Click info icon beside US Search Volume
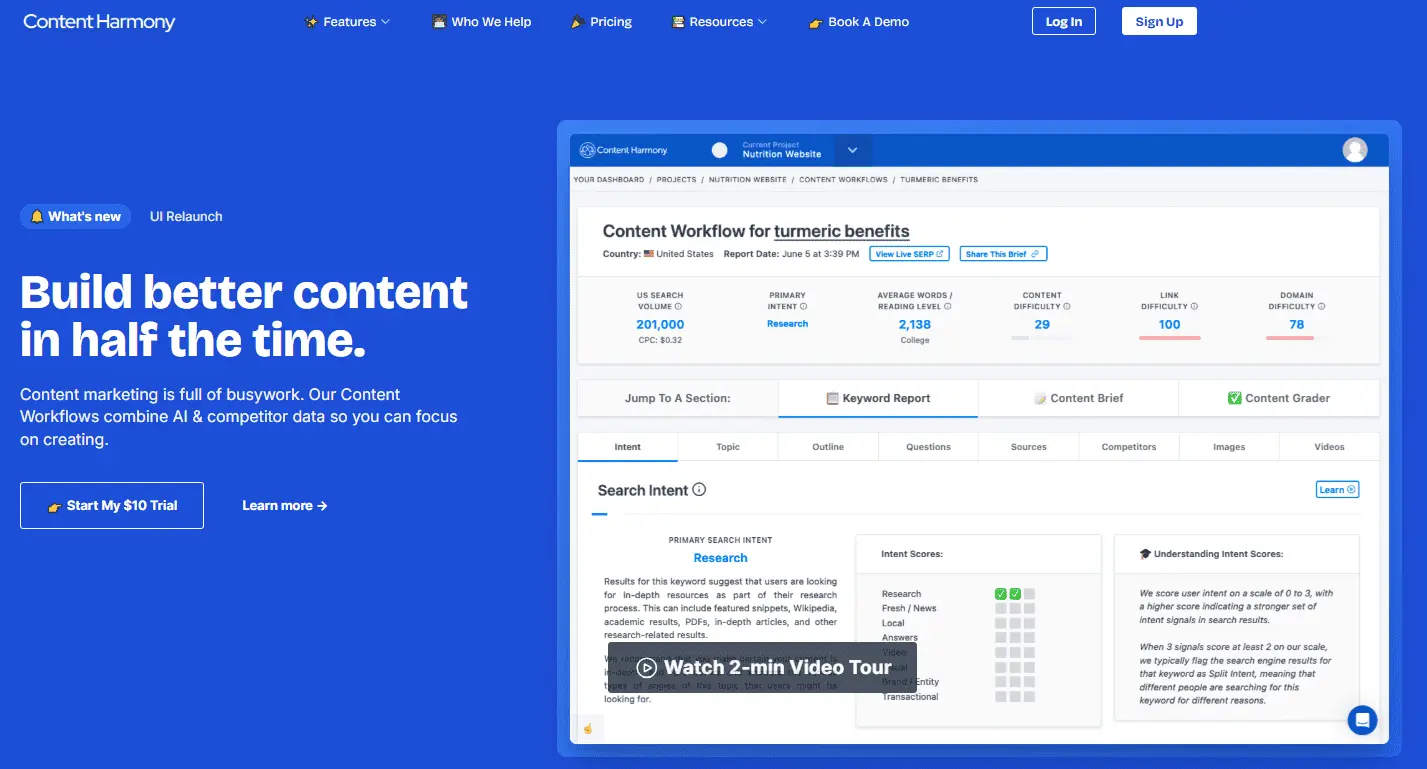The image size is (1427, 769). [676, 306]
